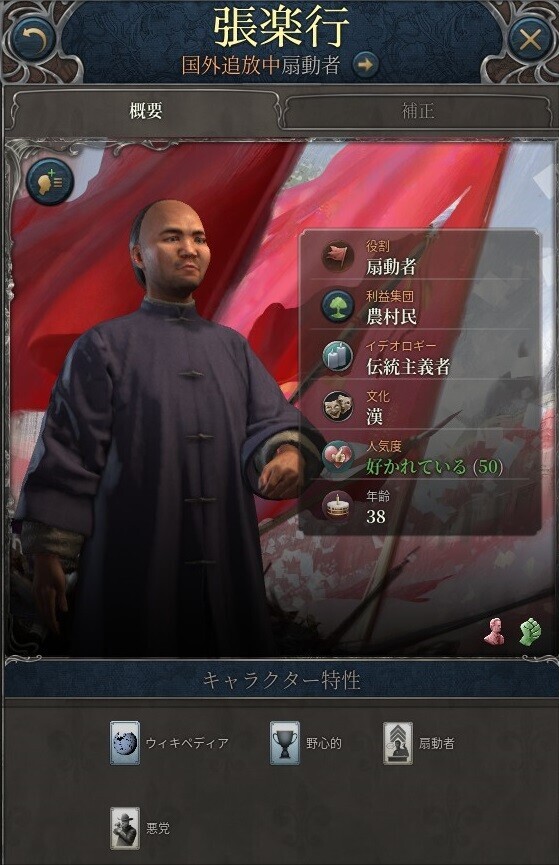The image size is (559, 865).
Task: Open the 伝統主義者 ideology link
Action: (x=408, y=367)
